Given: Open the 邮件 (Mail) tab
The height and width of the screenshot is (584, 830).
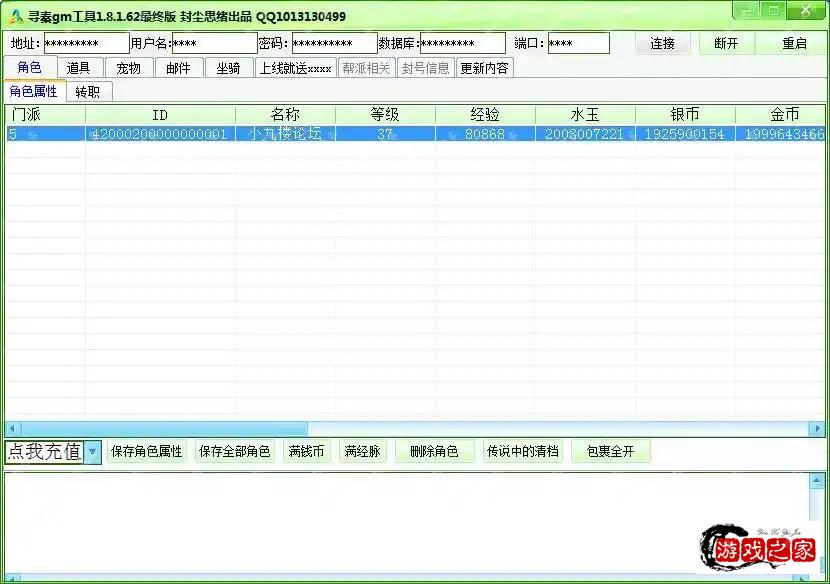Looking at the screenshot, I should click(x=179, y=68).
